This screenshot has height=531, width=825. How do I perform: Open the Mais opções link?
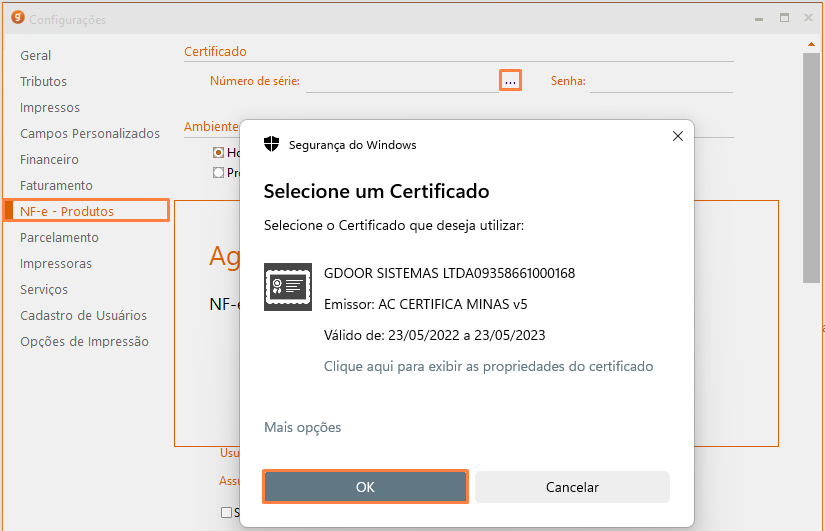303,427
